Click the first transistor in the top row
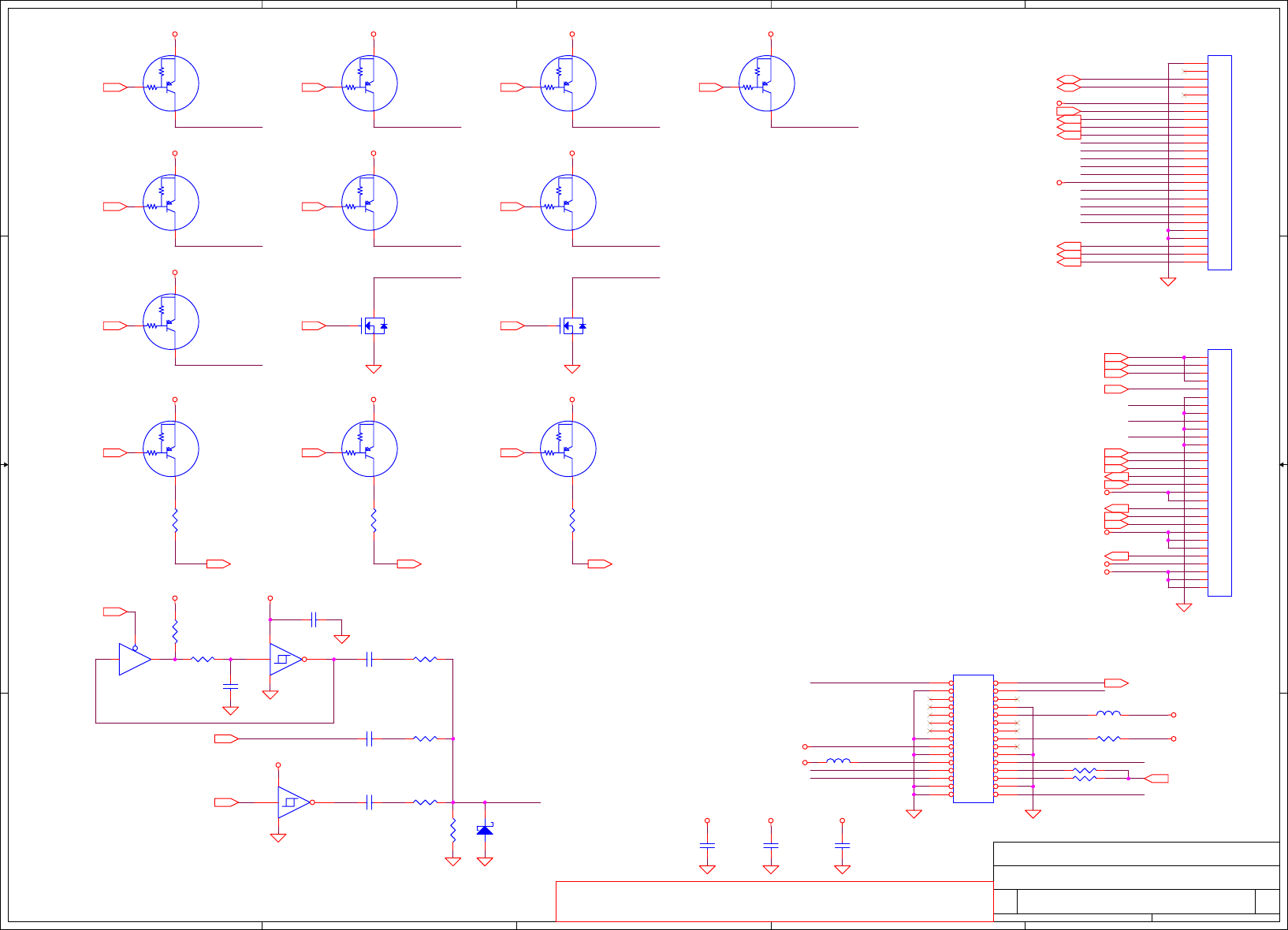The image size is (1288, 930). [171, 84]
